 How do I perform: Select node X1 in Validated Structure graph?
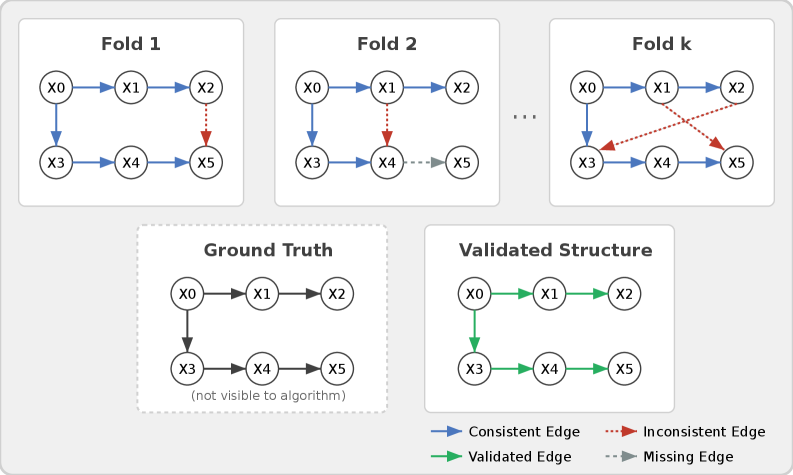coord(549,294)
